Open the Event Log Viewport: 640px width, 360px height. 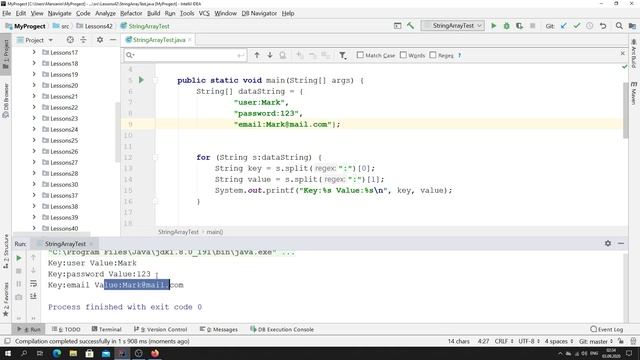click(x=607, y=329)
